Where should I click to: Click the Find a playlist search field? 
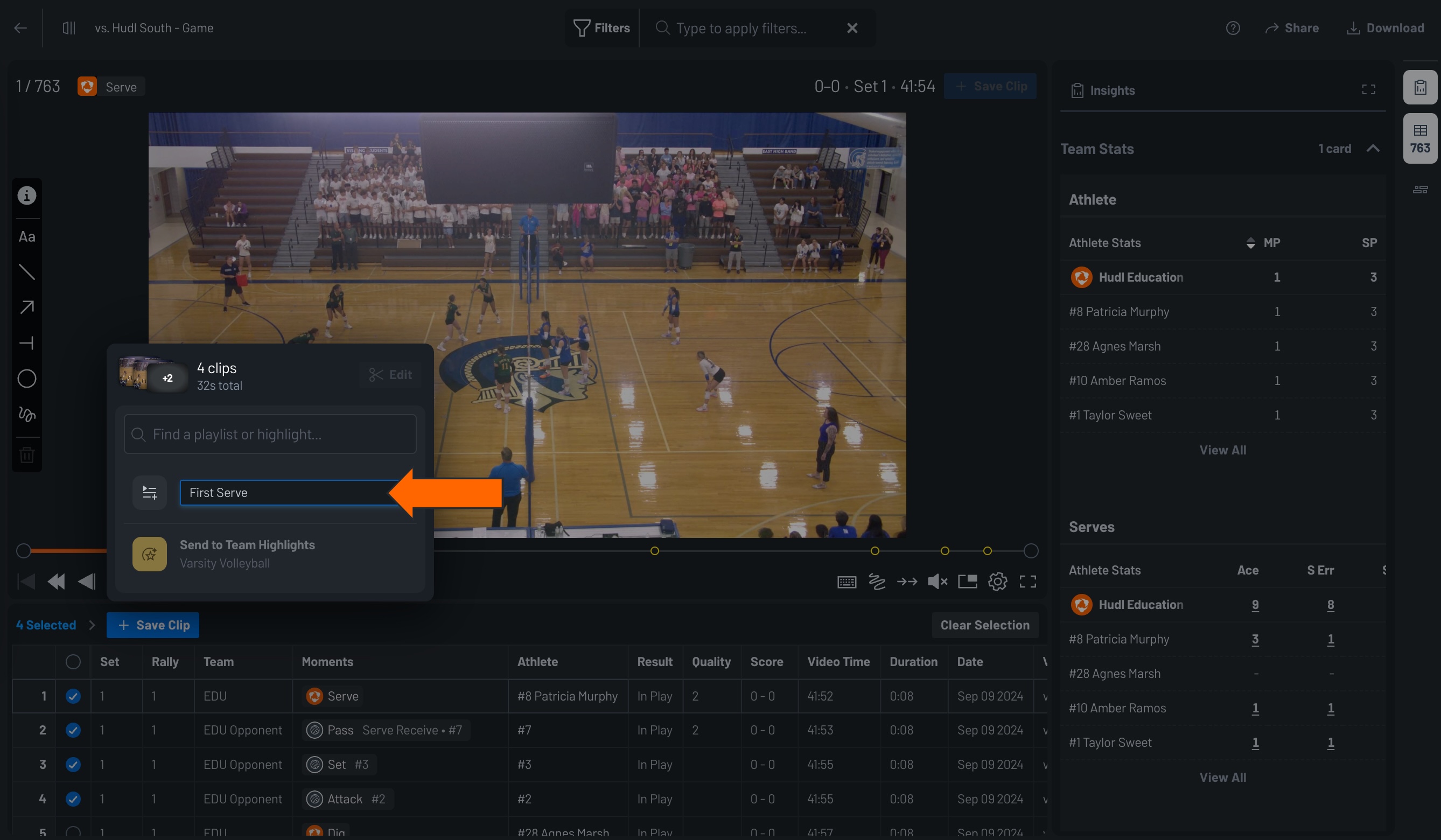[x=270, y=434]
